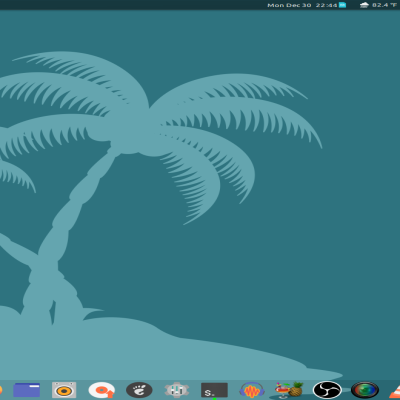Image resolution: width=400 pixels, height=400 pixels.
Task: Click the empty teal desktop background
Action: (333, 233)
